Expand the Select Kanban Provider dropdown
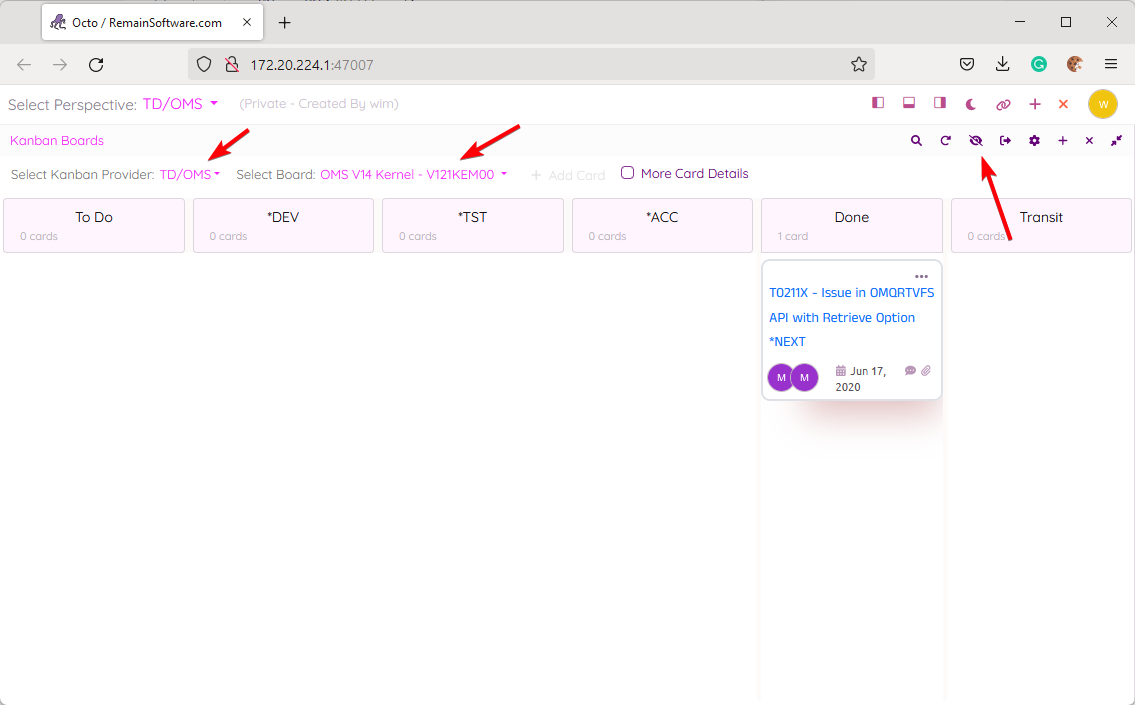The image size is (1135, 705). click(189, 174)
